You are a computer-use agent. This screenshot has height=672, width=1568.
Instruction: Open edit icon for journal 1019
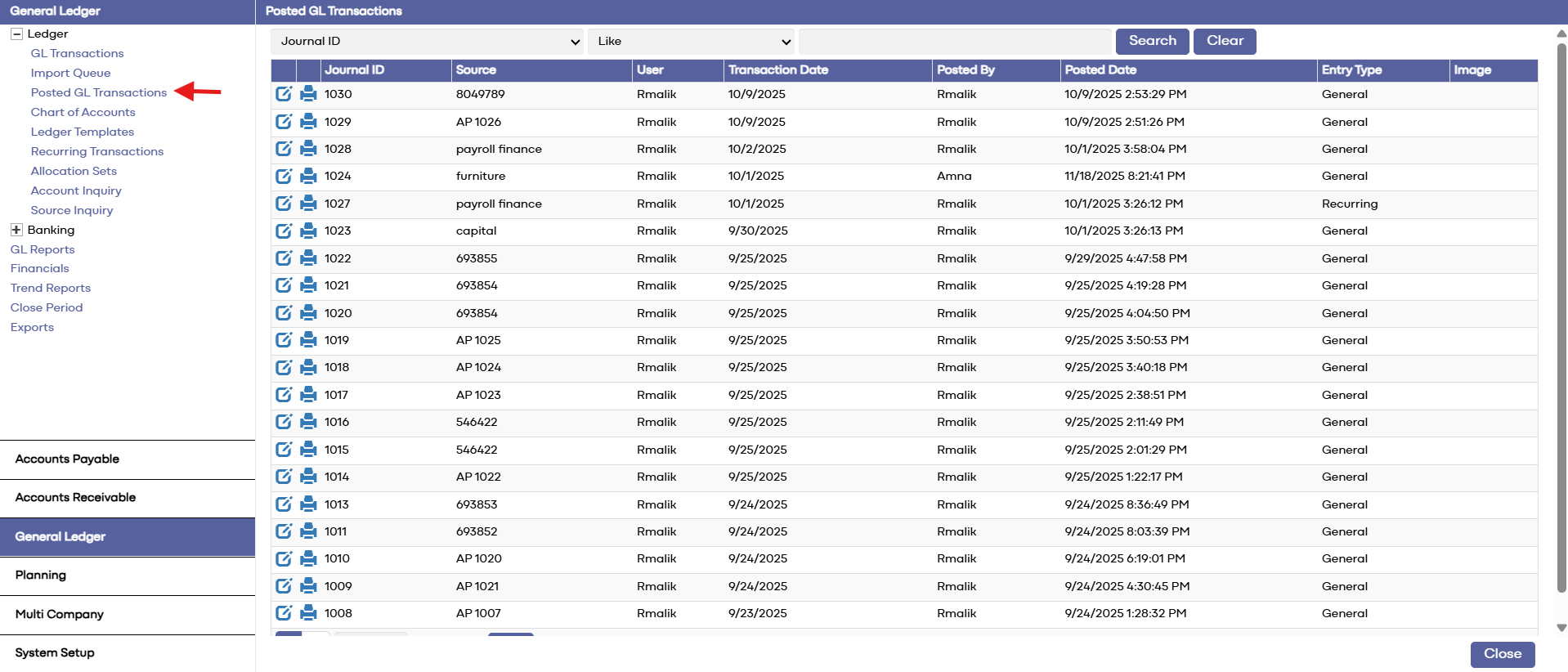click(284, 340)
